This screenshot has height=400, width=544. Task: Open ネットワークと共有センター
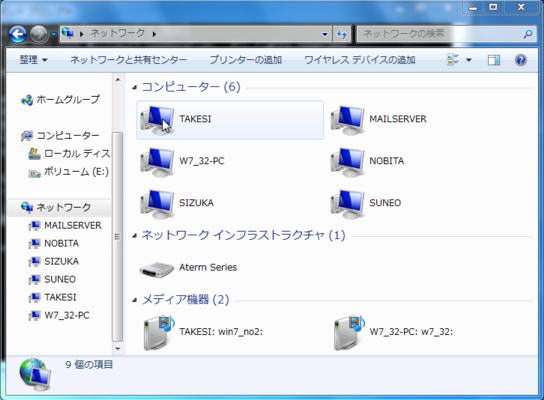pos(128,60)
